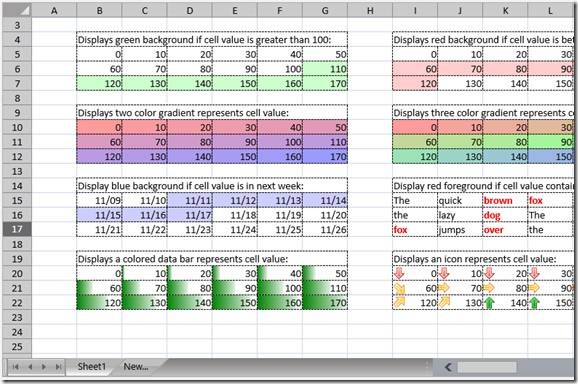Click the first sheet navigation arrow
578x384 pixels.
(x=15, y=367)
